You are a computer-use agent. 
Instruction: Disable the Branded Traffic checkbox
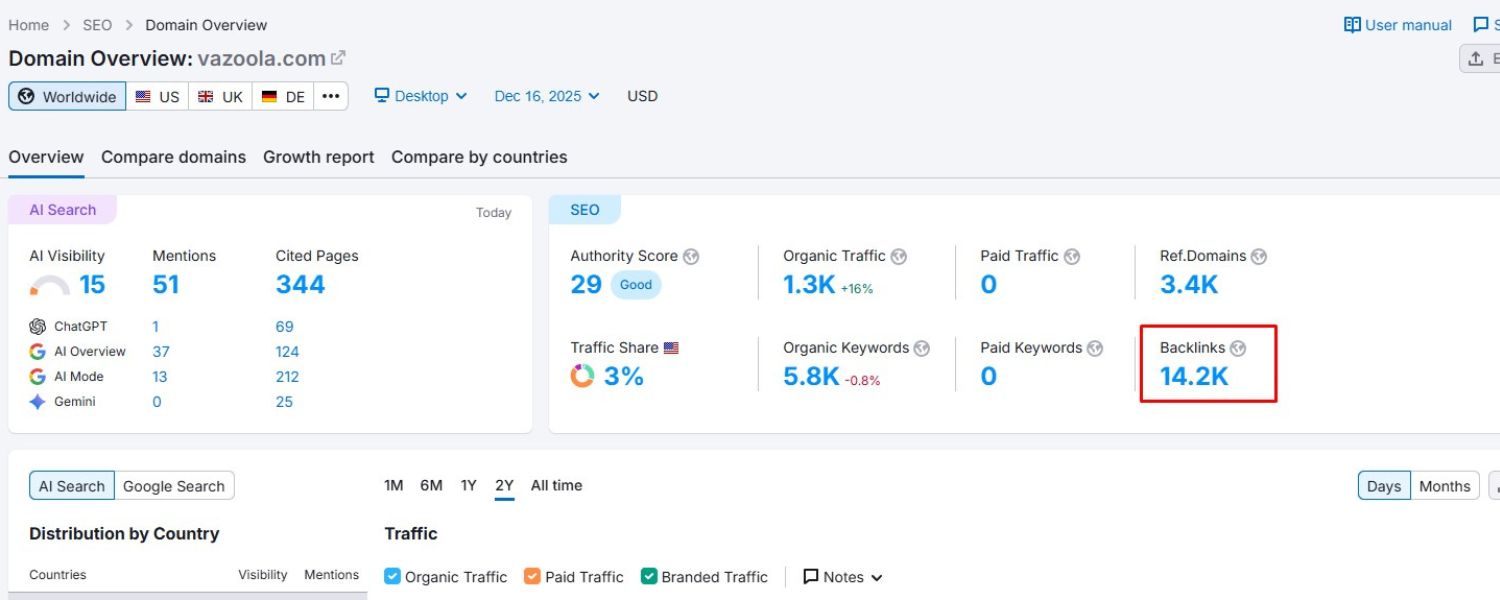pos(649,576)
